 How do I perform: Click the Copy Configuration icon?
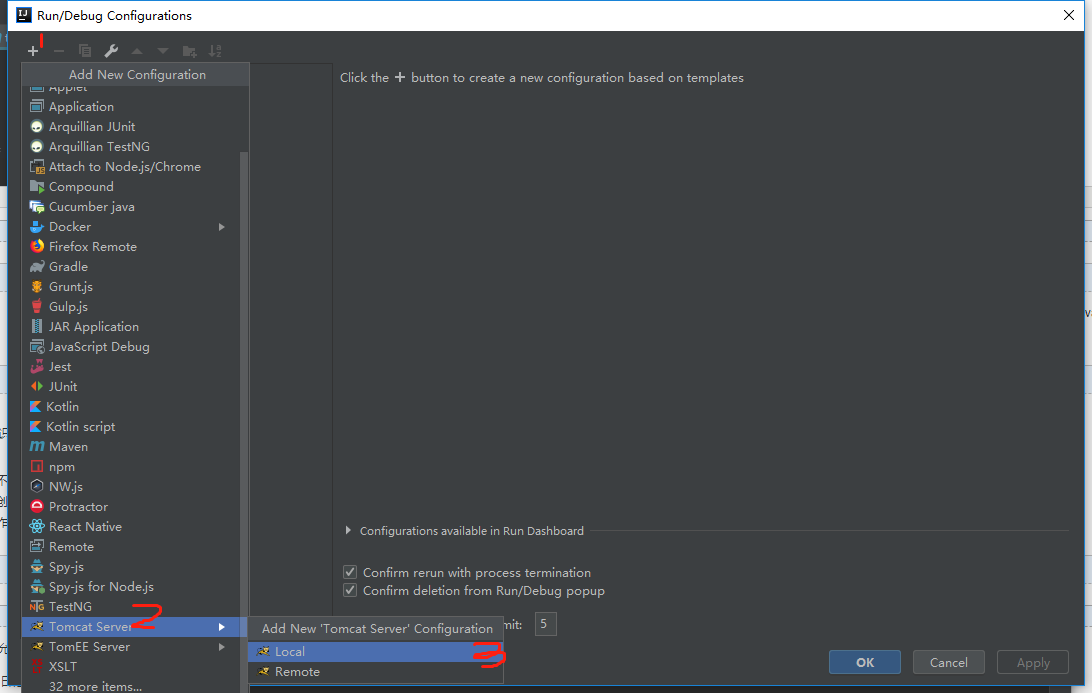pos(85,51)
